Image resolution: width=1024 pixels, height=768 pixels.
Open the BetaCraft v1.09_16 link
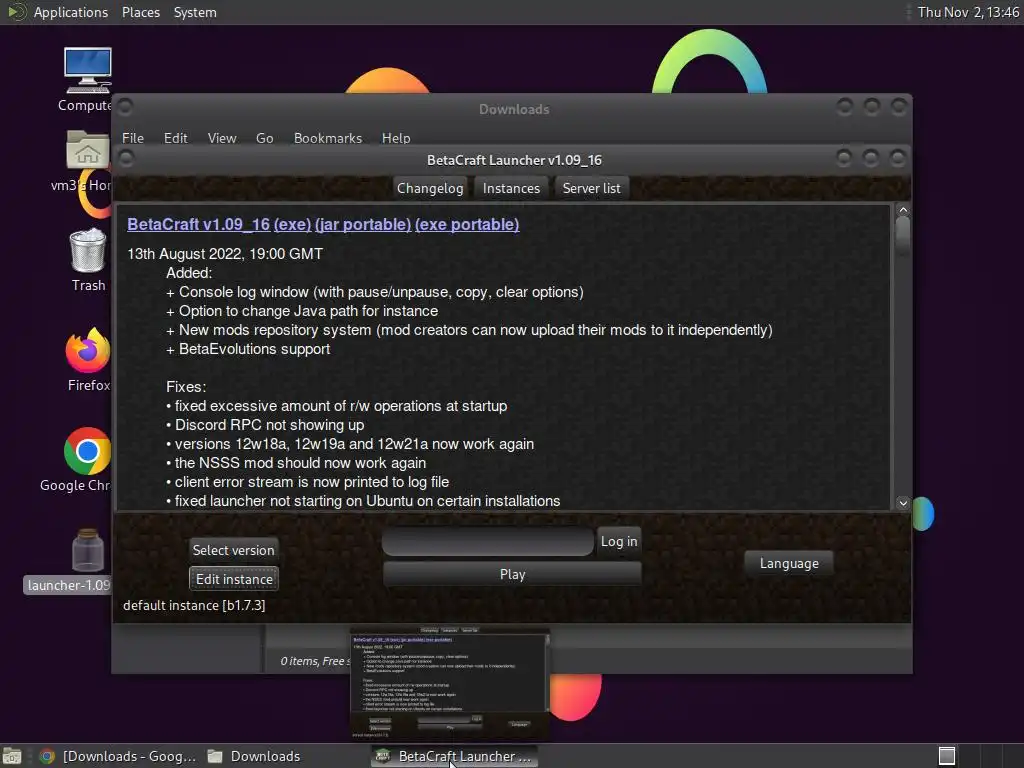[x=199, y=224]
